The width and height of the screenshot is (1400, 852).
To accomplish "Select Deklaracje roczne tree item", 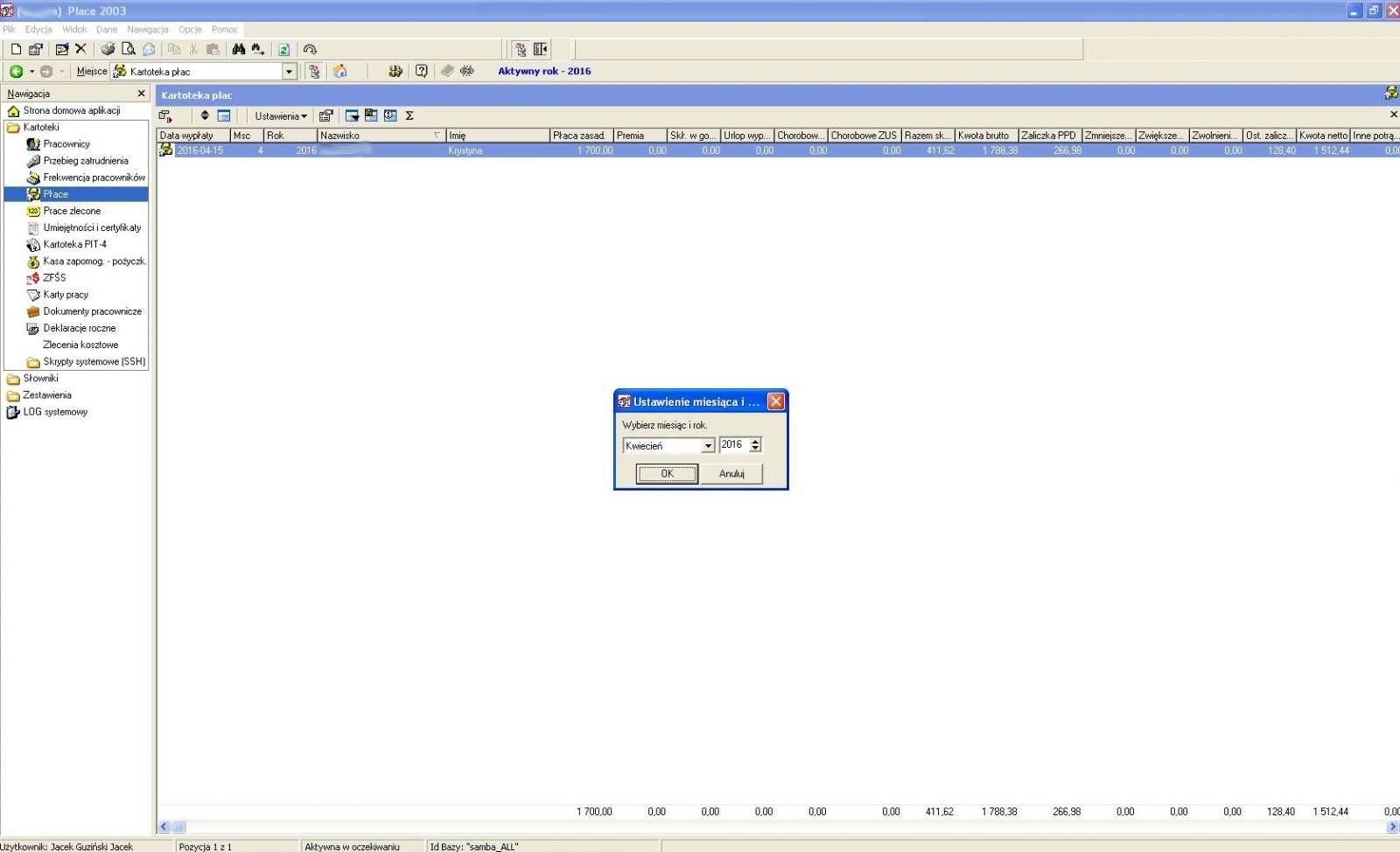I will (x=80, y=328).
